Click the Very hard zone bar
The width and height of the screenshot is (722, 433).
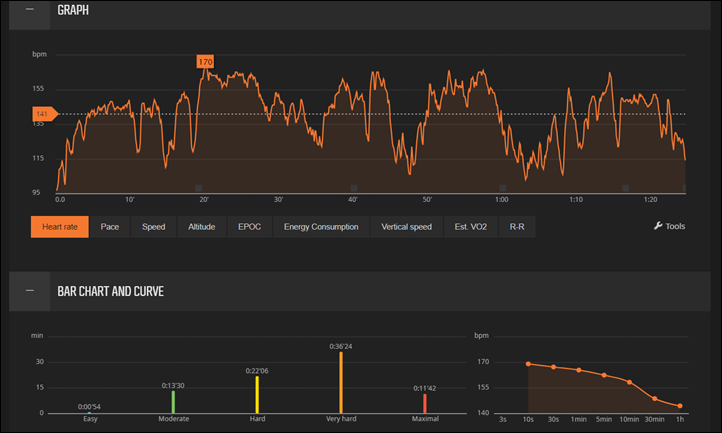[x=341, y=382]
